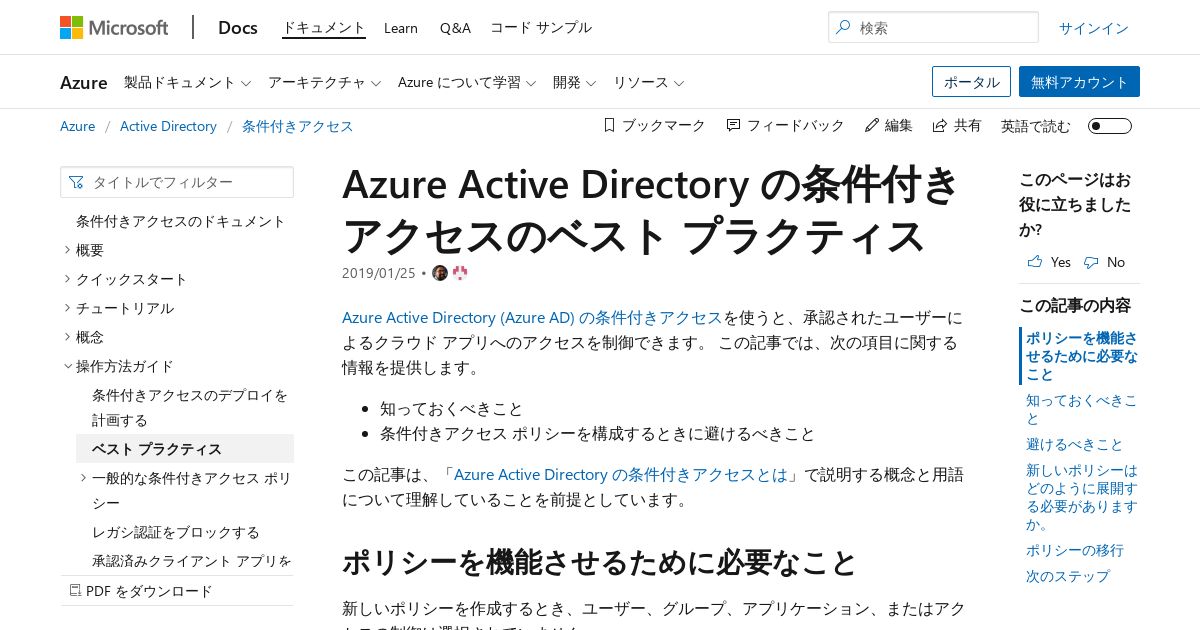Screen dimensions: 1200x630
Task: Jump to 避けるべきこと in sidebar
Action: point(1075,444)
